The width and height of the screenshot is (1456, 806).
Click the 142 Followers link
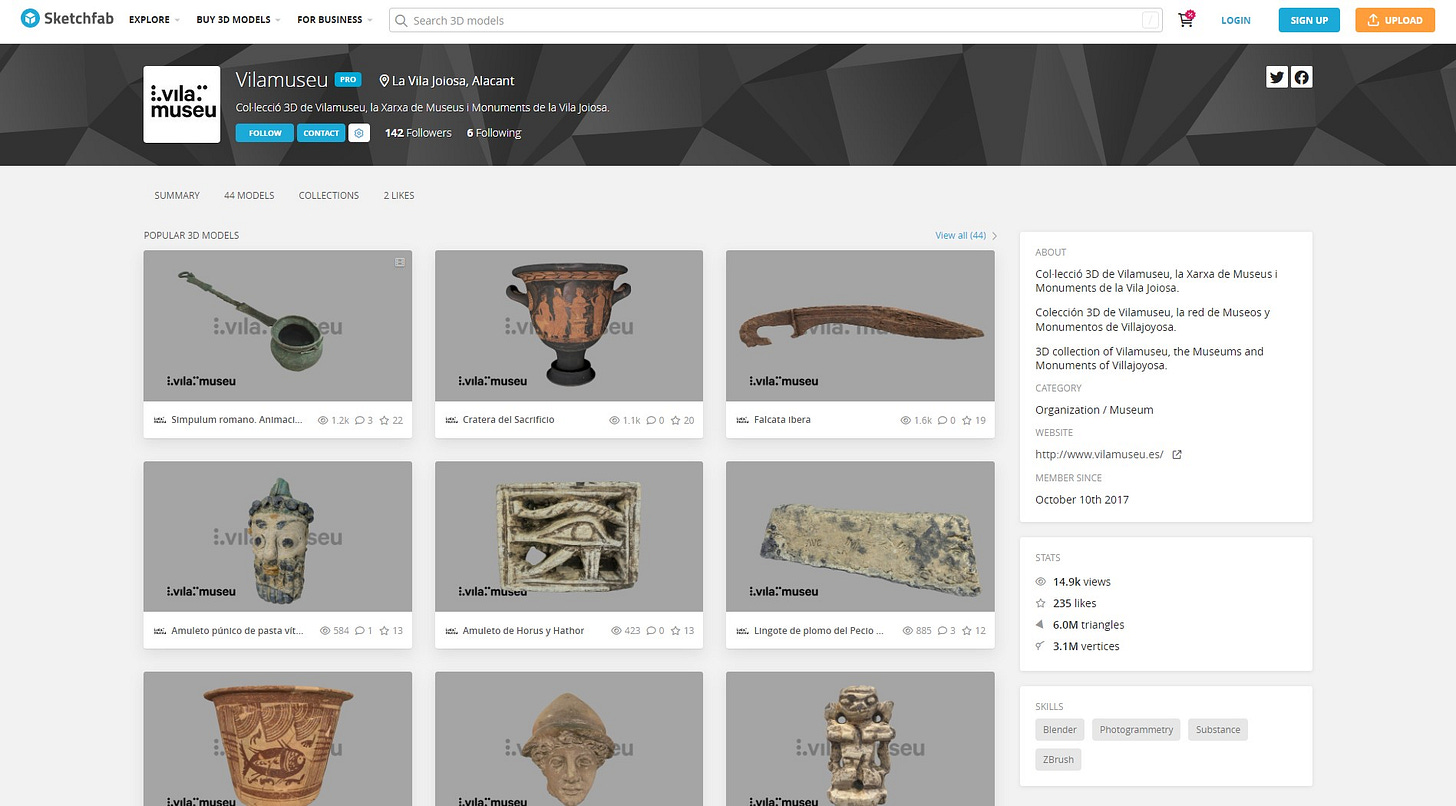[418, 133]
